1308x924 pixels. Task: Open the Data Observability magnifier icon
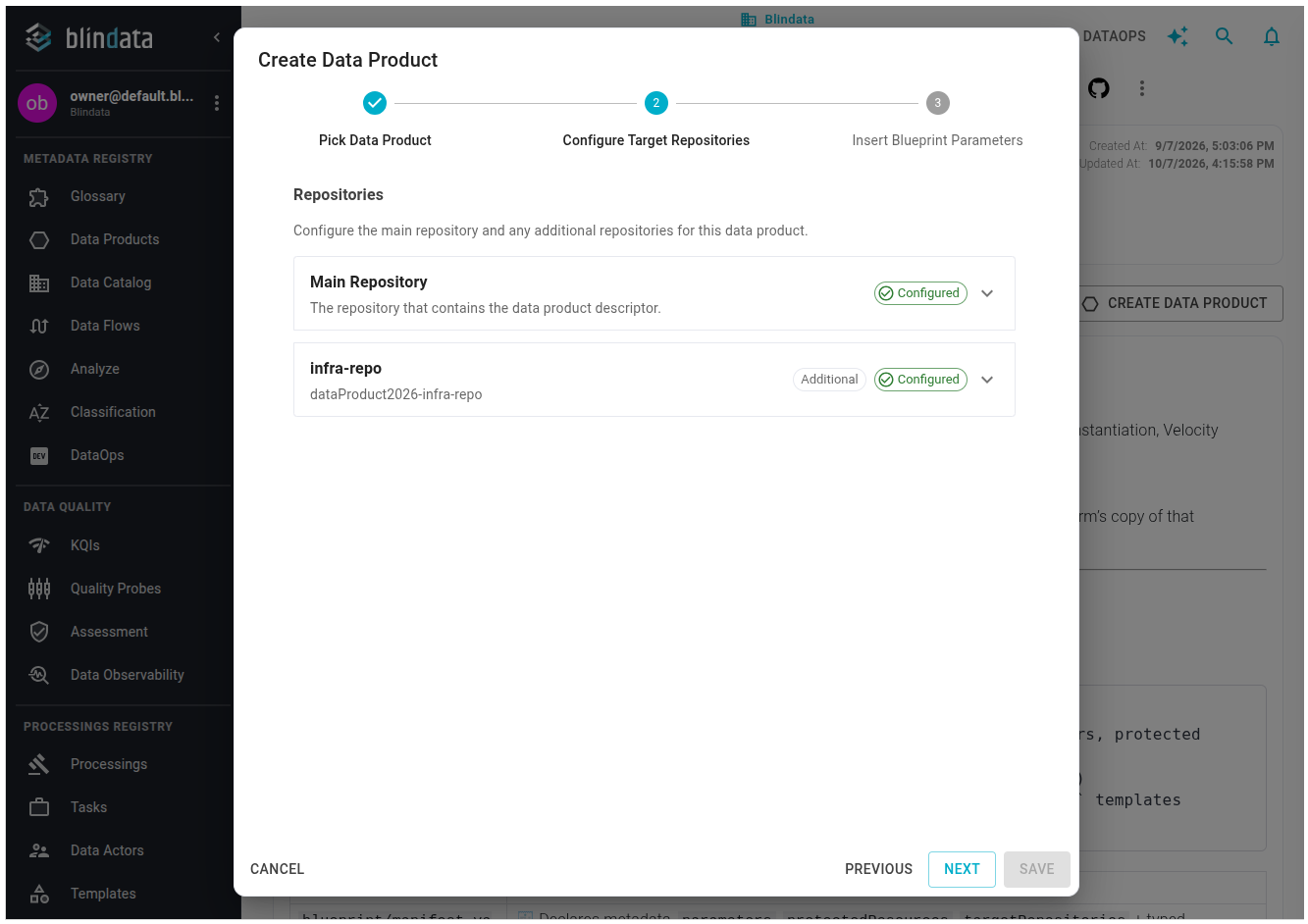[x=39, y=676]
